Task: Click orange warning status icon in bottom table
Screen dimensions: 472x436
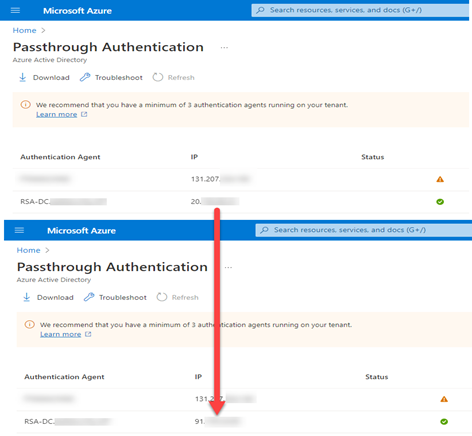Action: [x=444, y=399]
